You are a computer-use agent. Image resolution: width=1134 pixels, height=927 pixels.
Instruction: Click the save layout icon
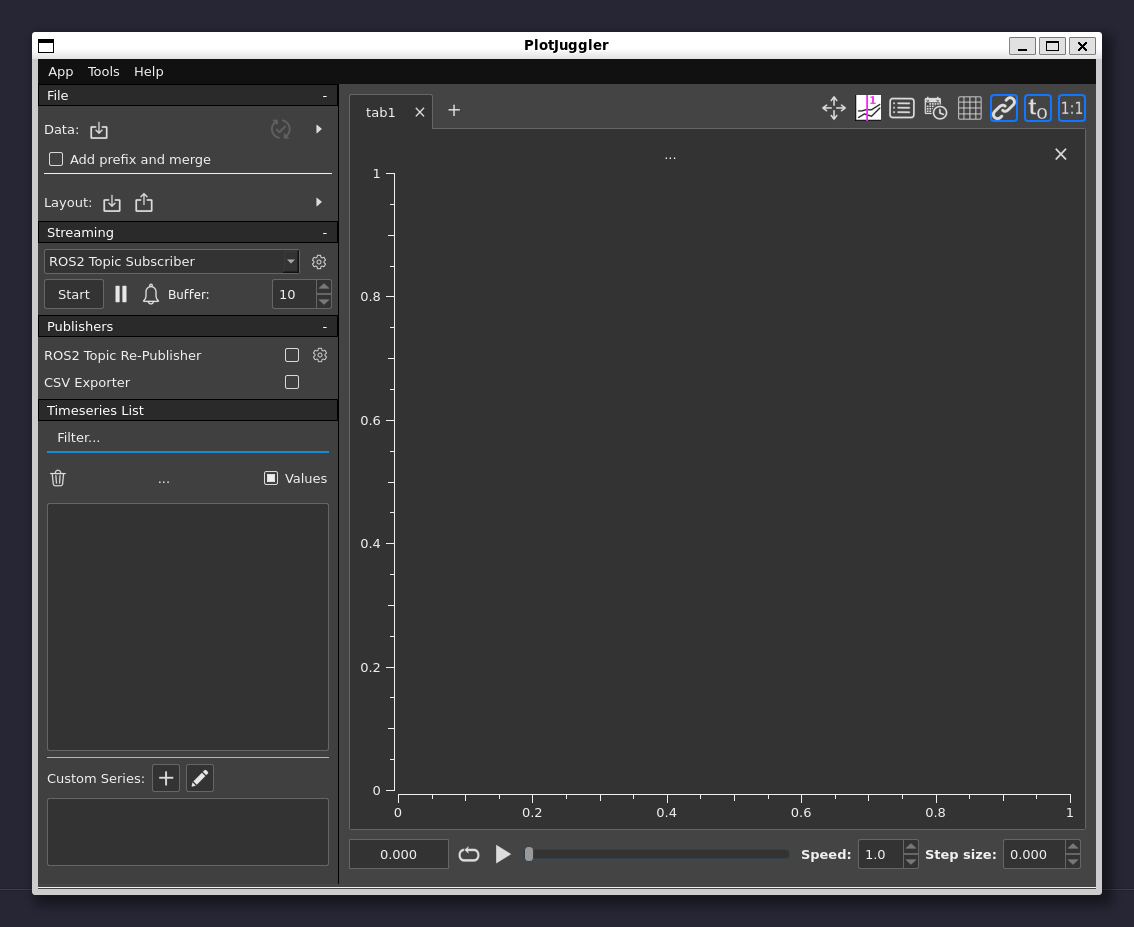[144, 202]
